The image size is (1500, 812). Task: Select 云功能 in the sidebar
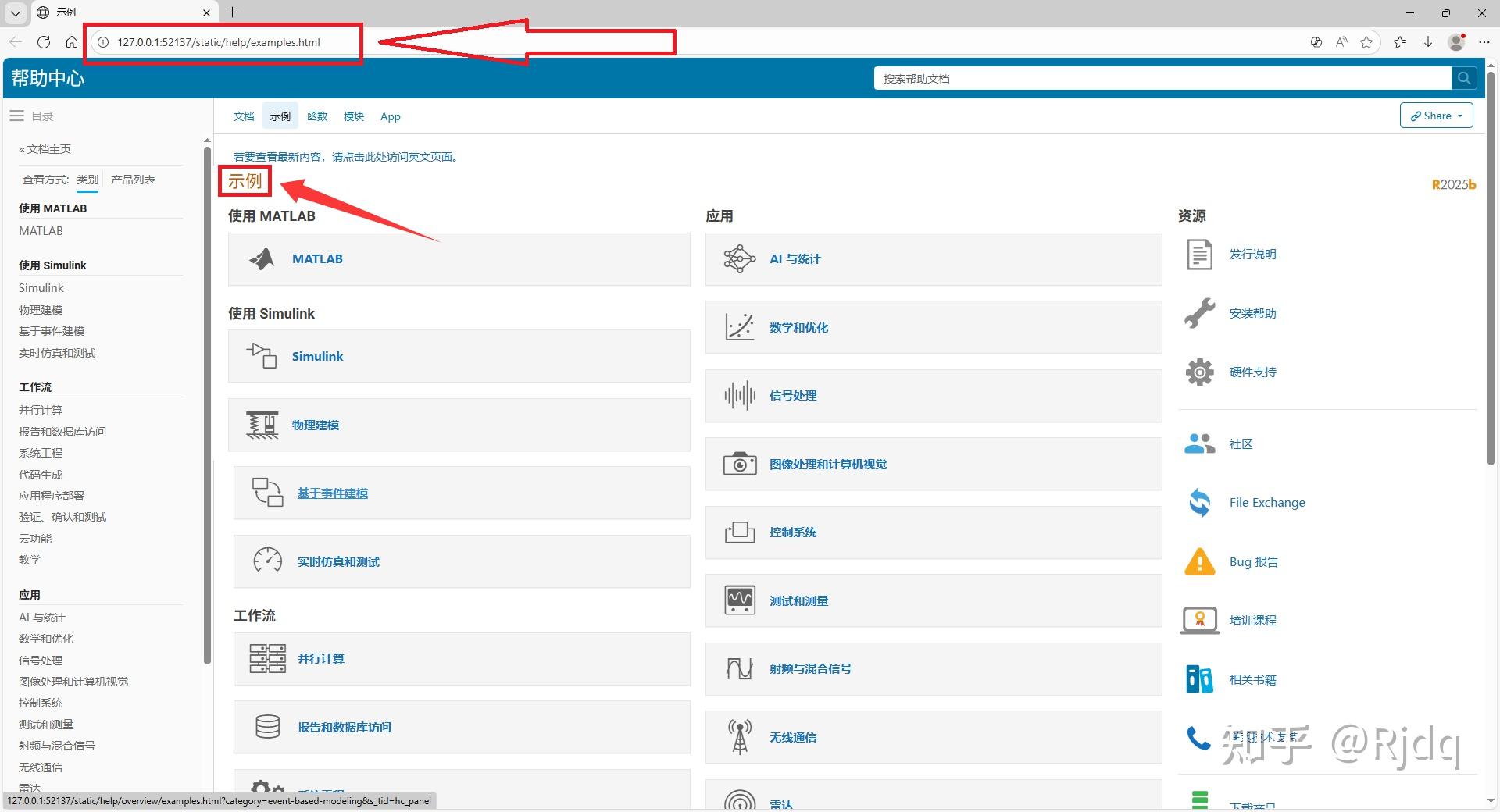[35, 539]
